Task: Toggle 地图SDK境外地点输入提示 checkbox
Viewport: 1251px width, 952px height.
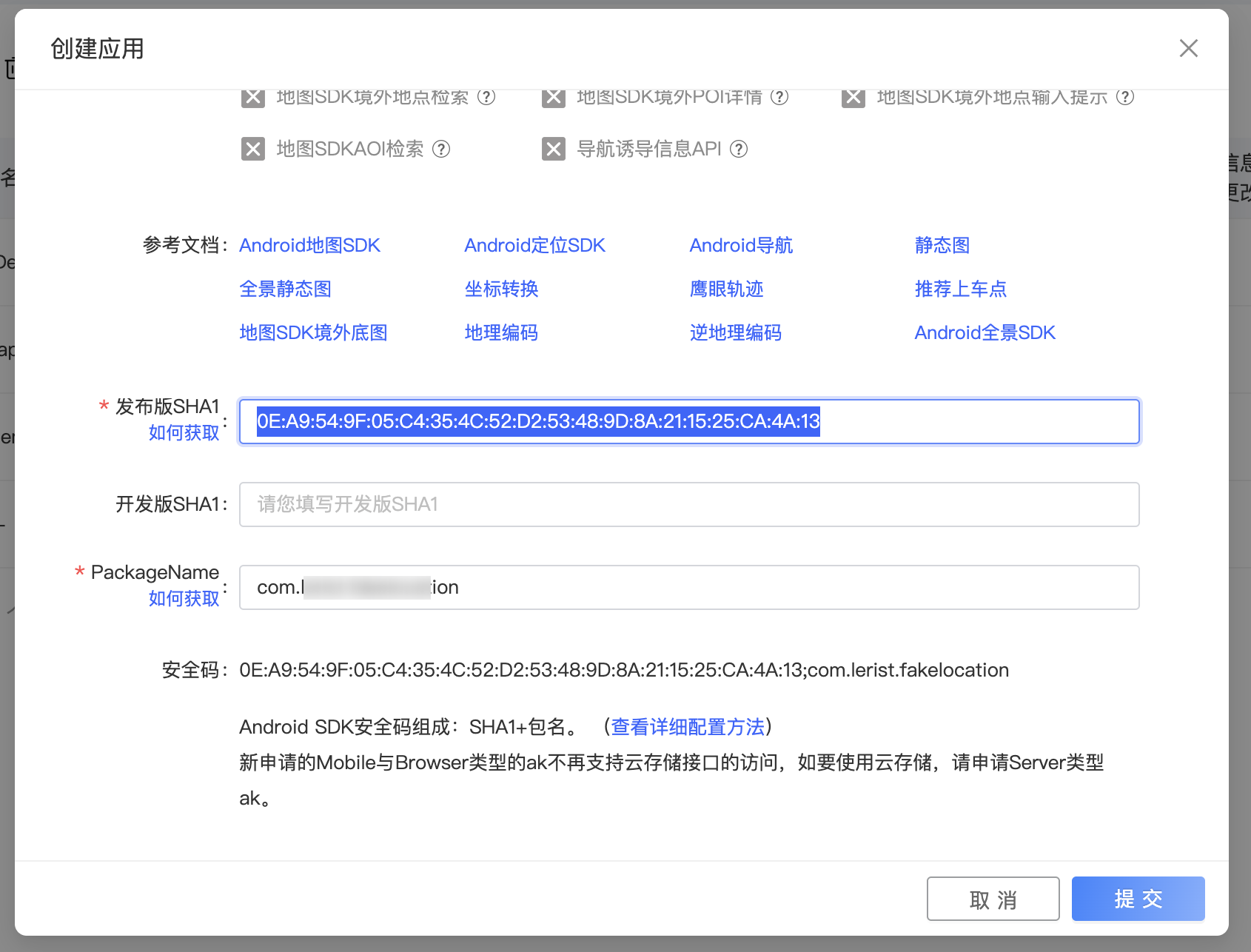Action: click(853, 98)
